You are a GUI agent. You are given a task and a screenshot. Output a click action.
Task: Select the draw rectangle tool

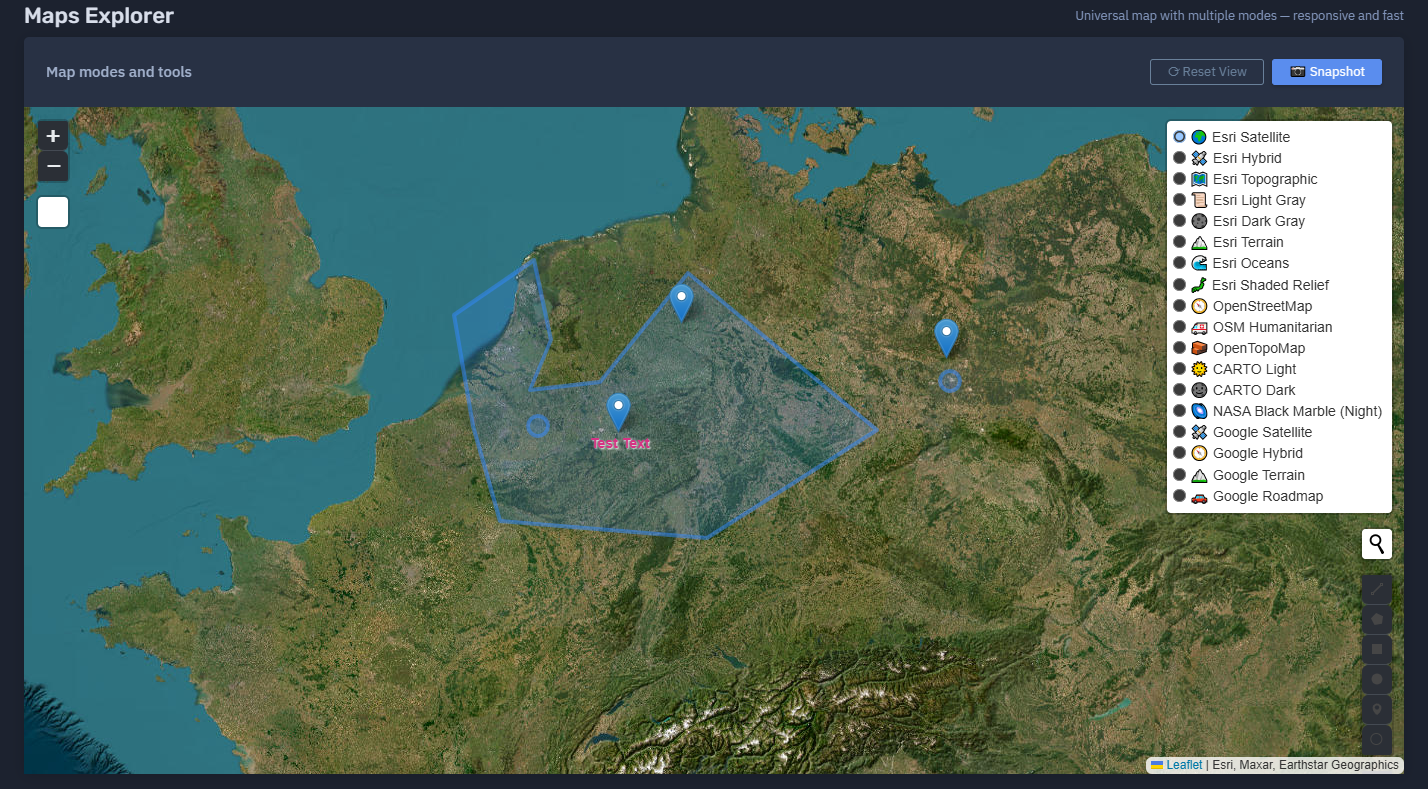point(1376,649)
